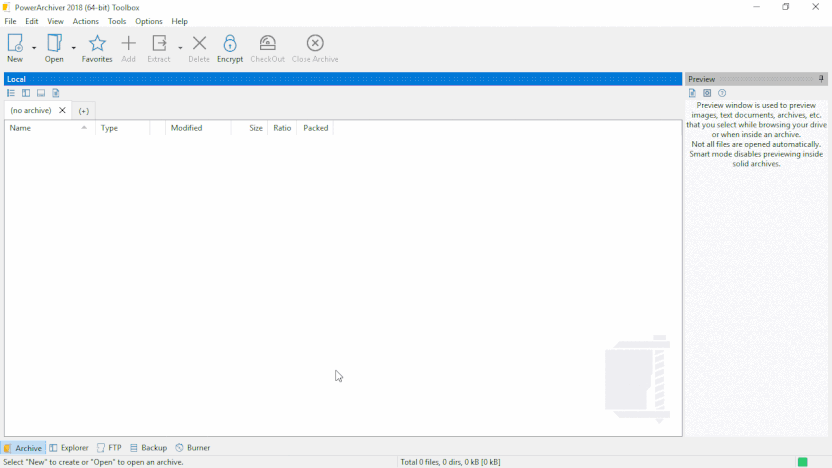
Task: Create a New archive from toolbar
Action: click(x=15, y=48)
